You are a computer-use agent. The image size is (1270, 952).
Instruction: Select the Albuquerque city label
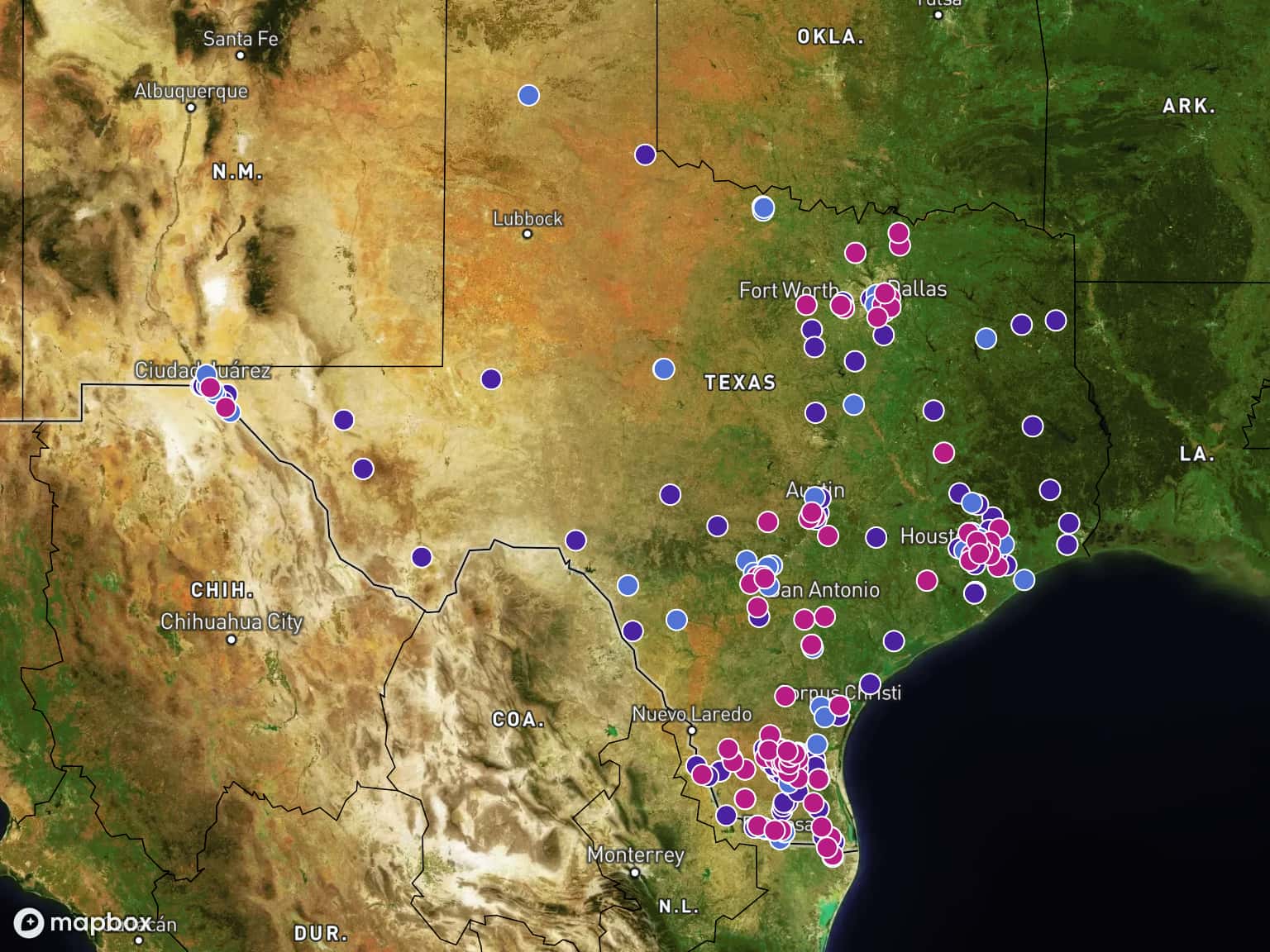point(191,91)
